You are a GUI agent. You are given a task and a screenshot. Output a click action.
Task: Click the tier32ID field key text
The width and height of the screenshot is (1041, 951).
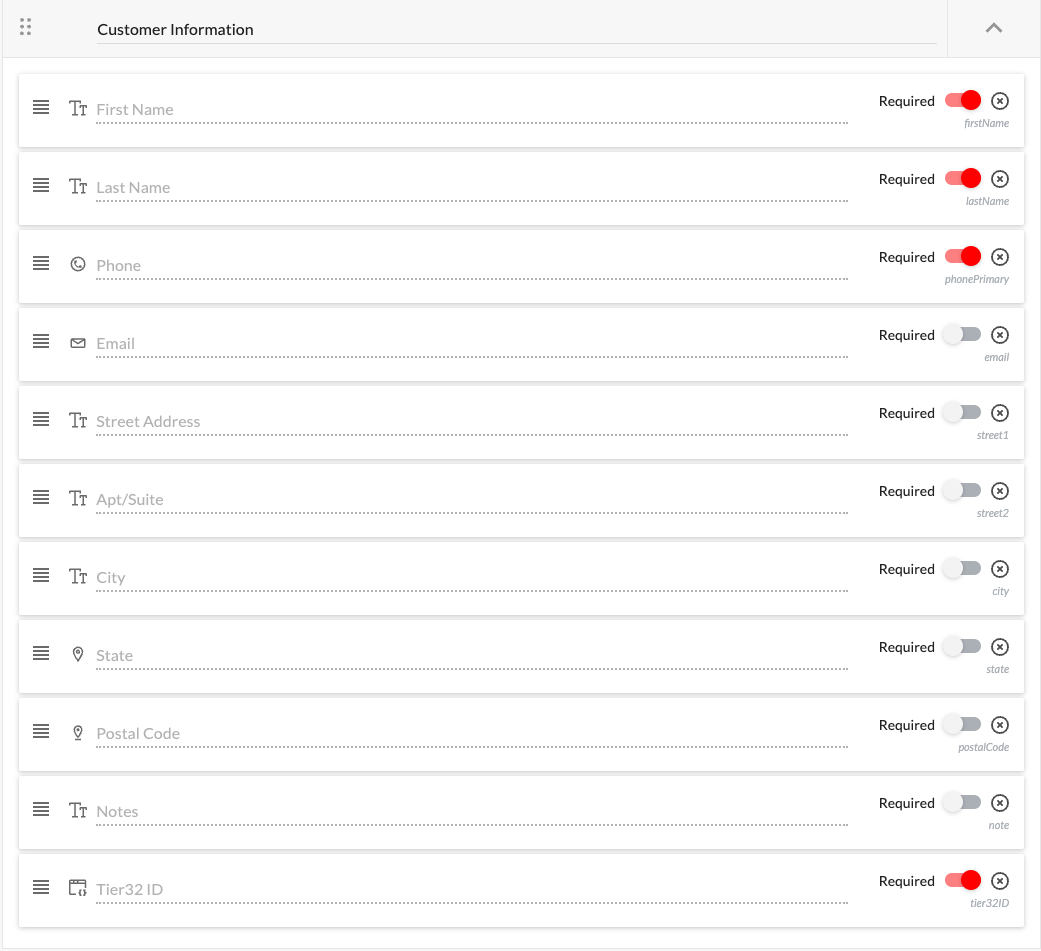(x=989, y=903)
